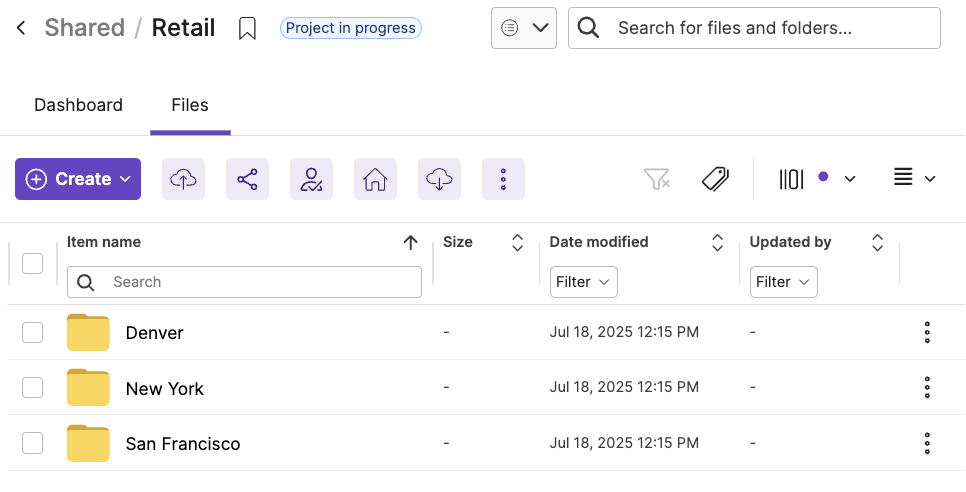
Task: Click the Size header text
Action: click(x=458, y=242)
